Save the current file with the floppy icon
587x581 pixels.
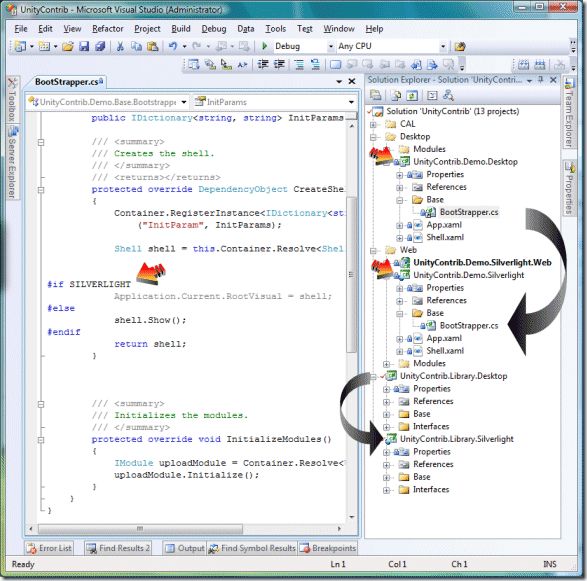click(84, 46)
